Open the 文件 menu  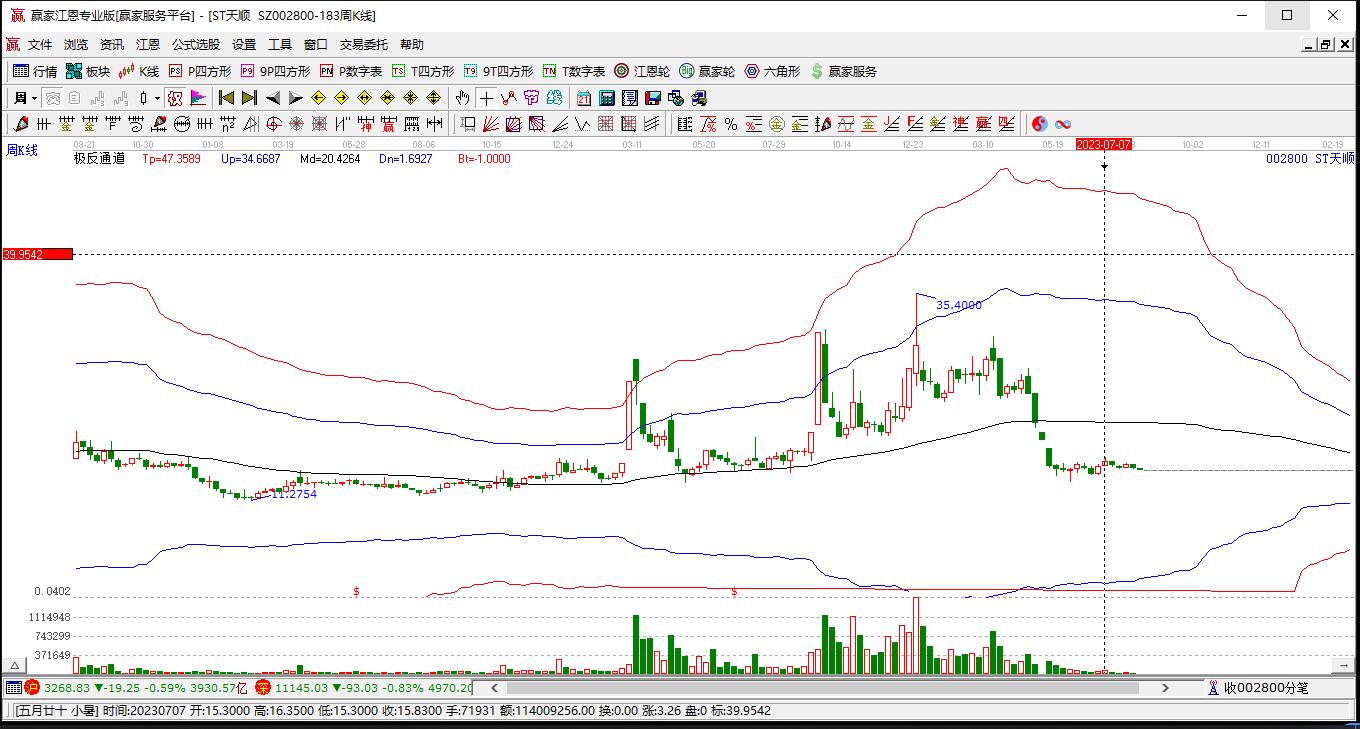pos(40,45)
